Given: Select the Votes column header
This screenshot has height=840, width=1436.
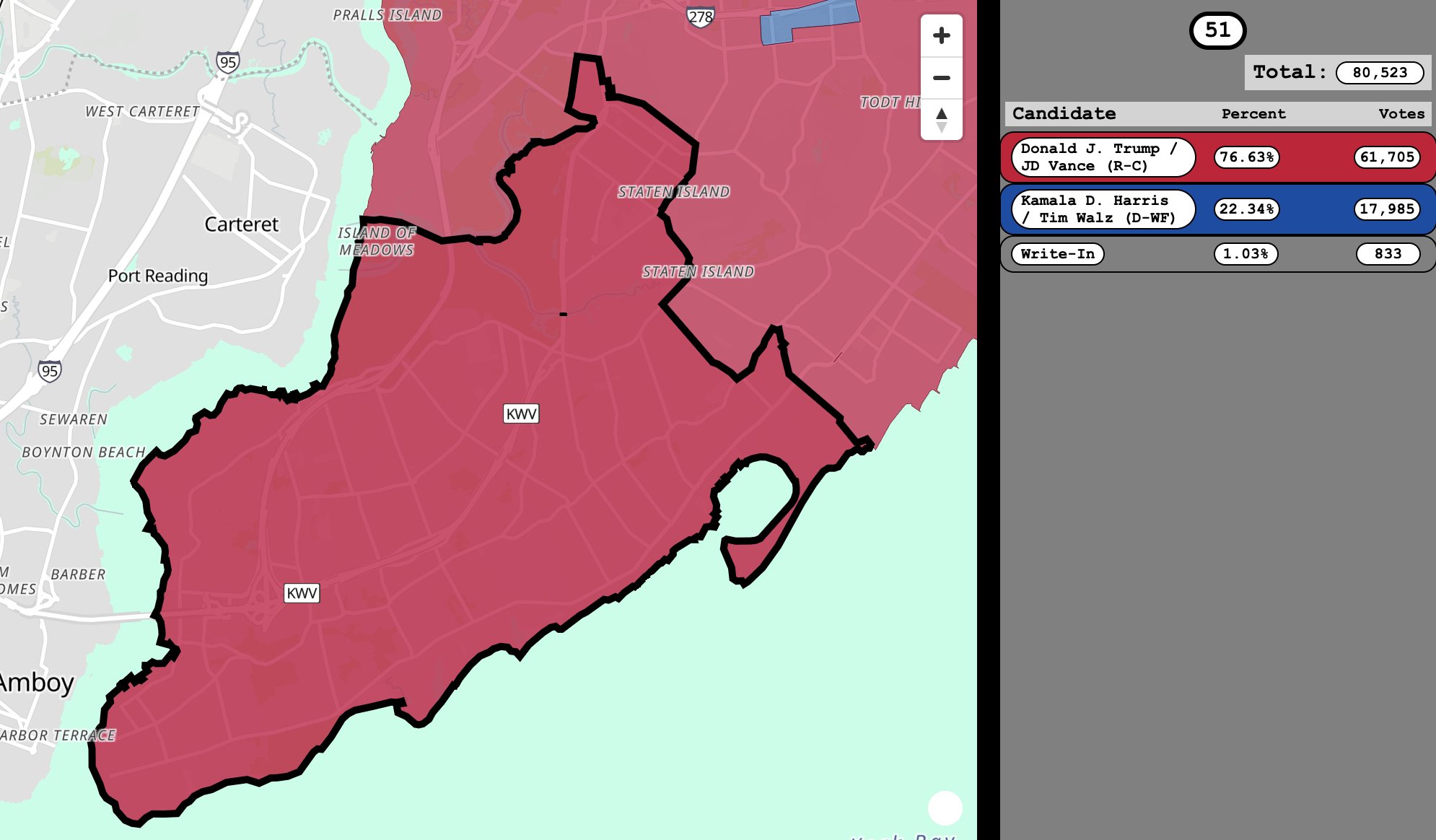Looking at the screenshot, I should 1401,113.
